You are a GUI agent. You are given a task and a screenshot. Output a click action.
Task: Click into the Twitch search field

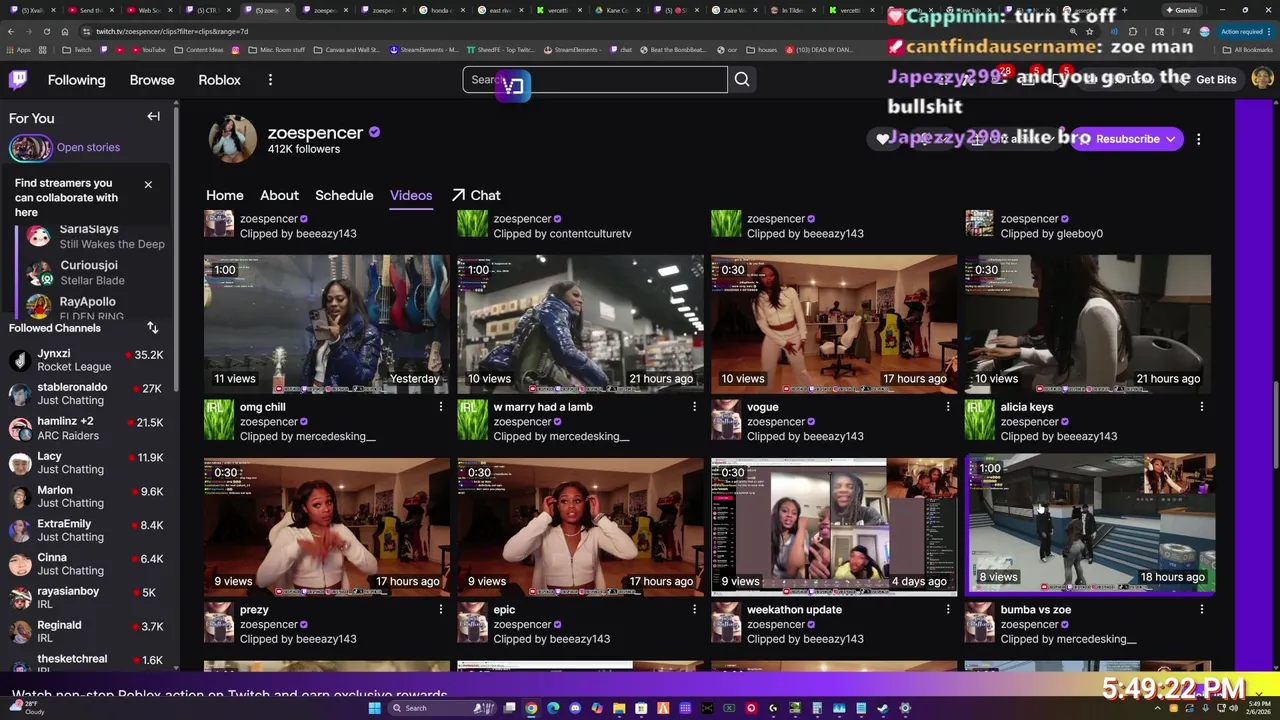(595, 80)
